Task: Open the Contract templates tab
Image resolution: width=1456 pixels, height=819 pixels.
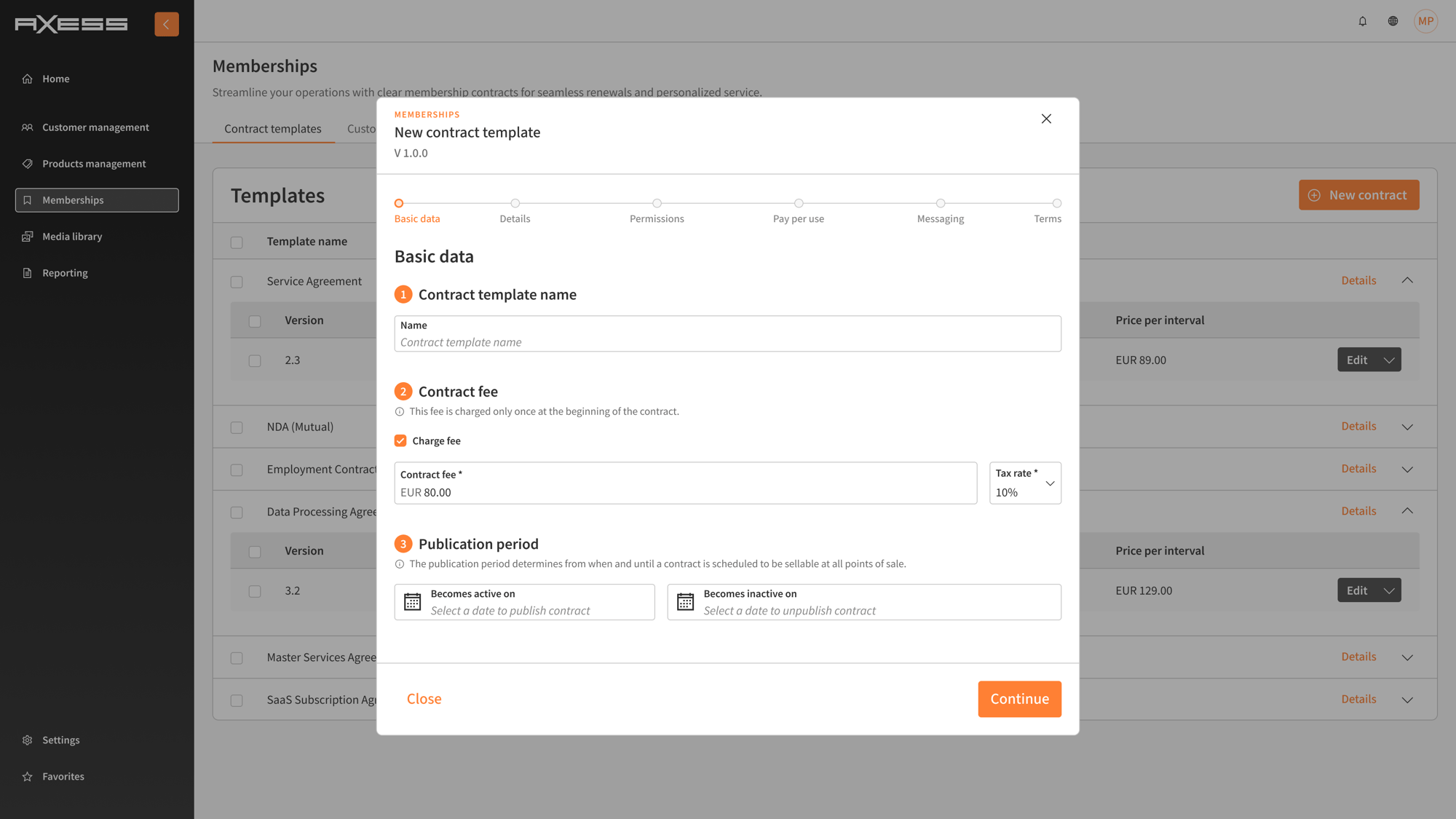Action: point(273,128)
